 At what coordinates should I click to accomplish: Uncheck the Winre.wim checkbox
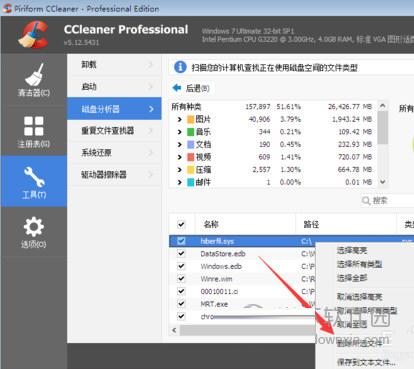[181, 279]
